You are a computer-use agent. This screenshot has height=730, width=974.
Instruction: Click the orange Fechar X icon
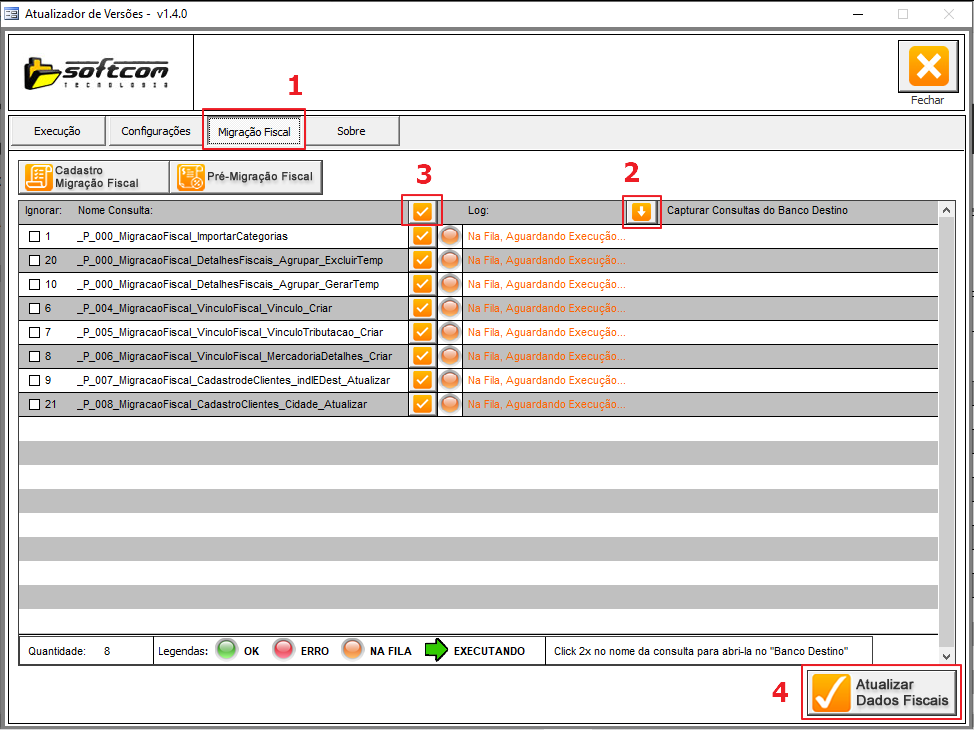927,67
